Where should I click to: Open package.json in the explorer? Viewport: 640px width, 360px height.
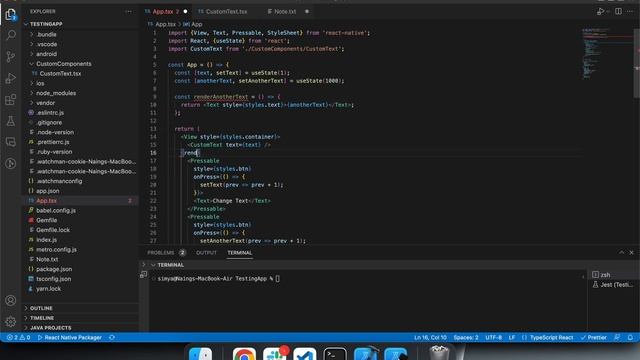coord(54,269)
